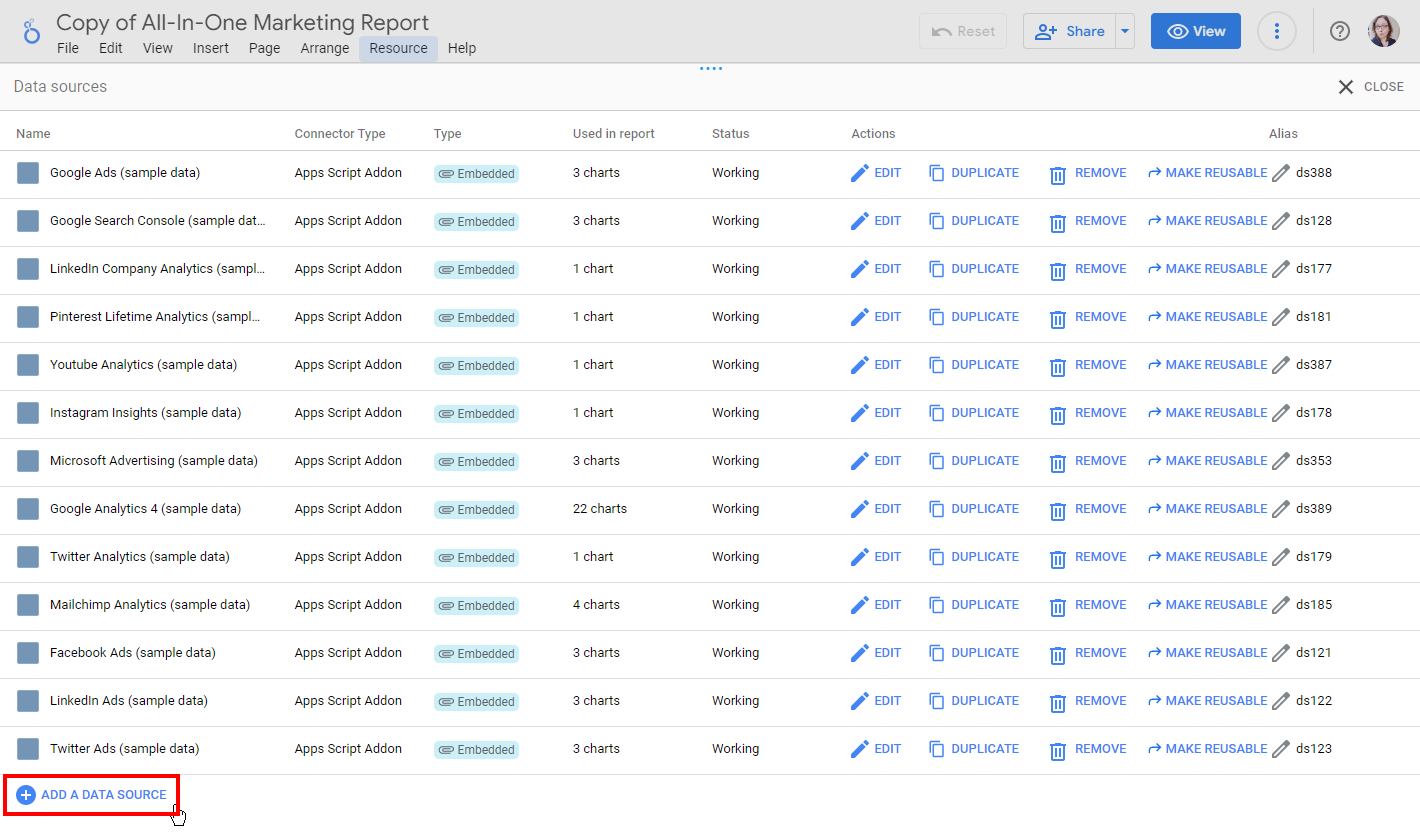
Task: Edit the alias for Google Analytics 4
Action: point(1281,509)
